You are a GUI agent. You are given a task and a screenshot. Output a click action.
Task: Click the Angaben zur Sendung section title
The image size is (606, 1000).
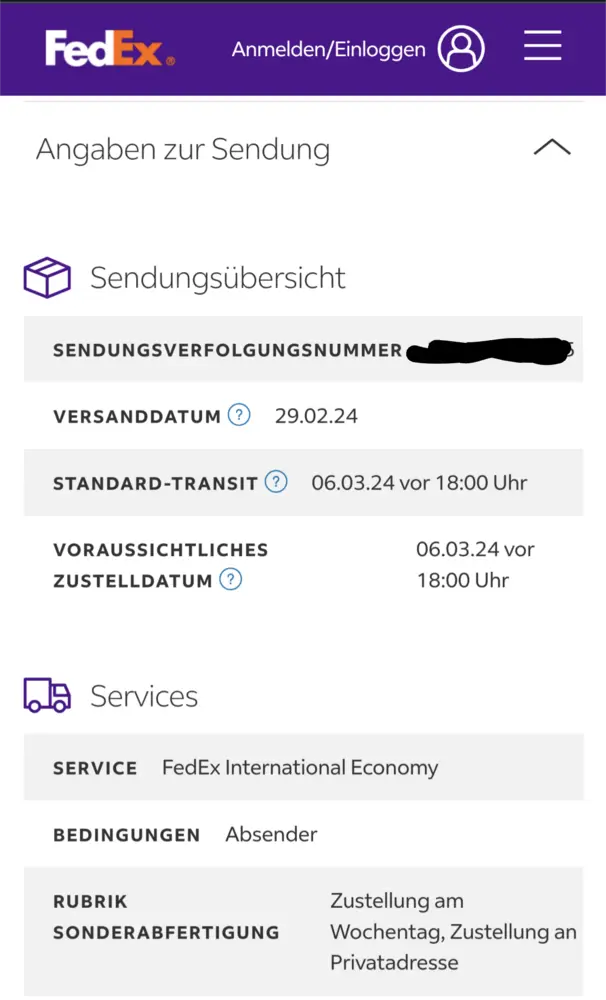click(183, 150)
